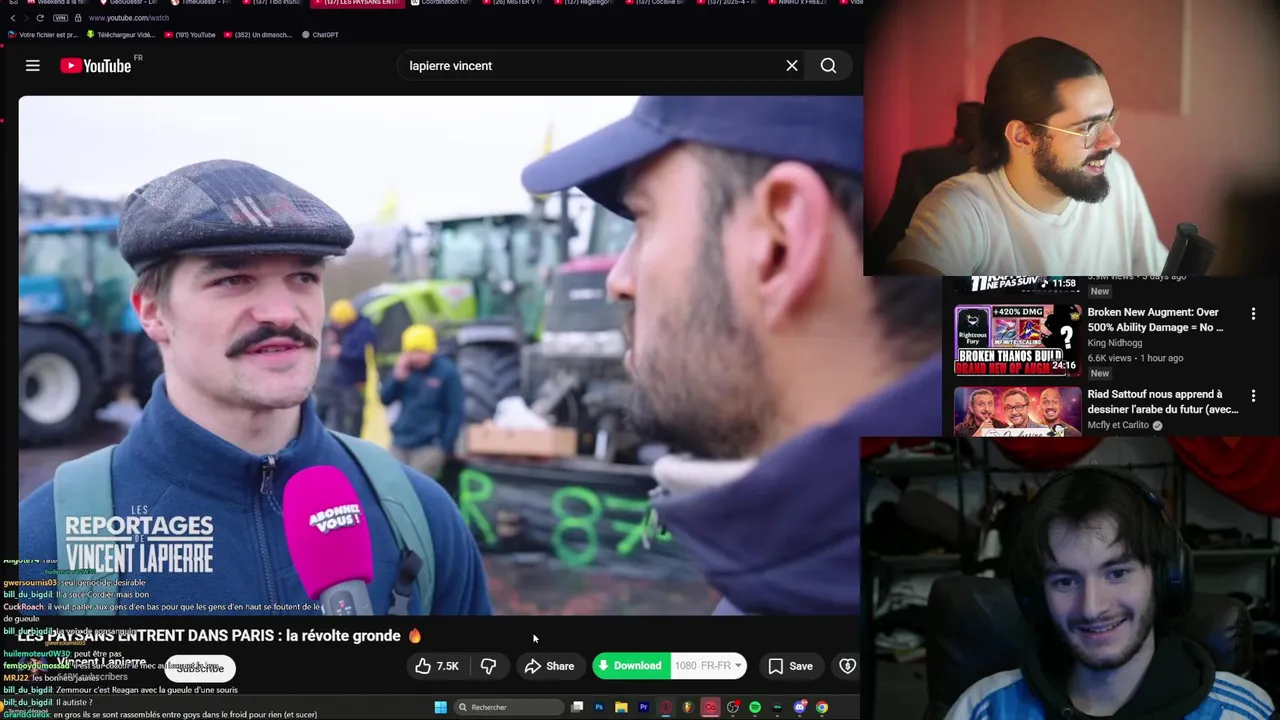Image resolution: width=1280 pixels, height=720 pixels.
Task: Launch Photoshop from the taskbar
Action: click(599, 707)
